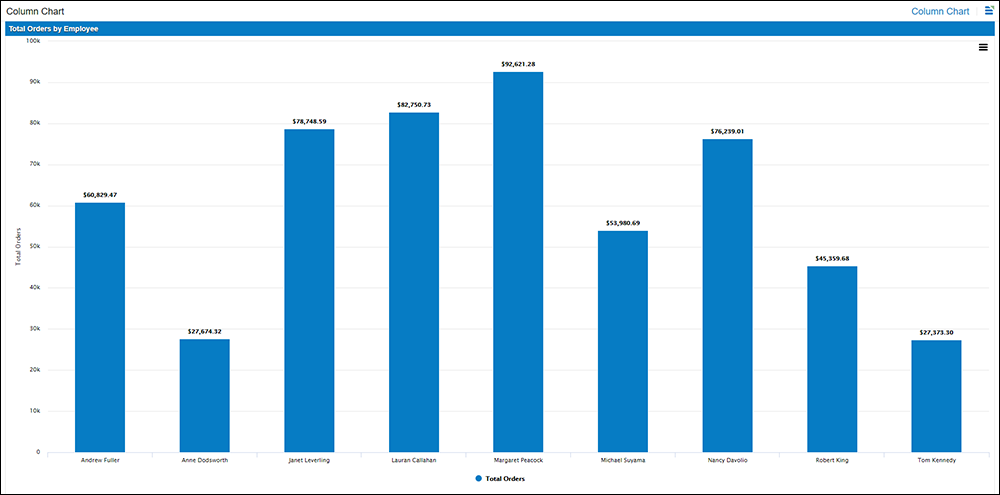Select Nancy Davolio's bar
The height and width of the screenshot is (495, 1000).
pyautogui.click(x=727, y=295)
